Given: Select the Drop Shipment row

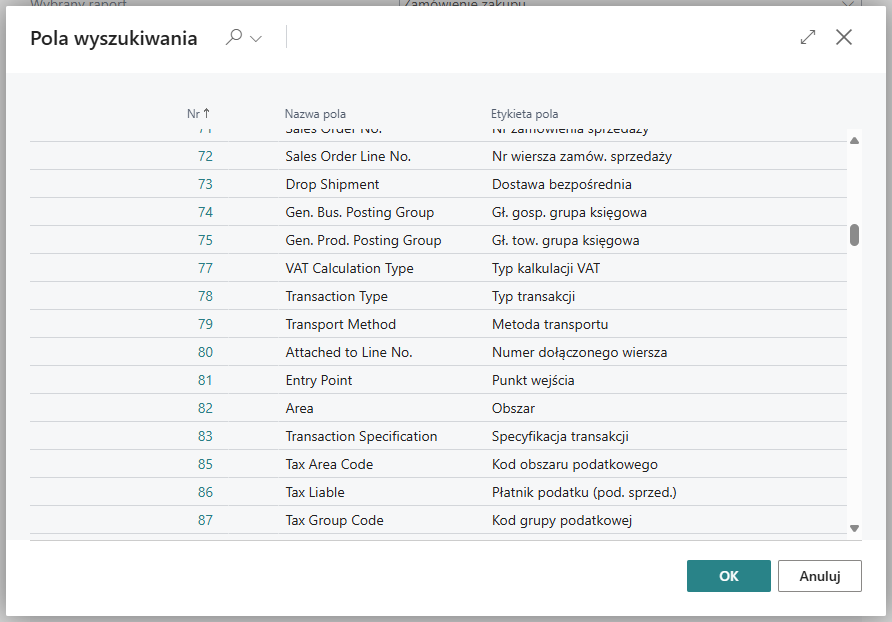Looking at the screenshot, I should pyautogui.click(x=332, y=184).
